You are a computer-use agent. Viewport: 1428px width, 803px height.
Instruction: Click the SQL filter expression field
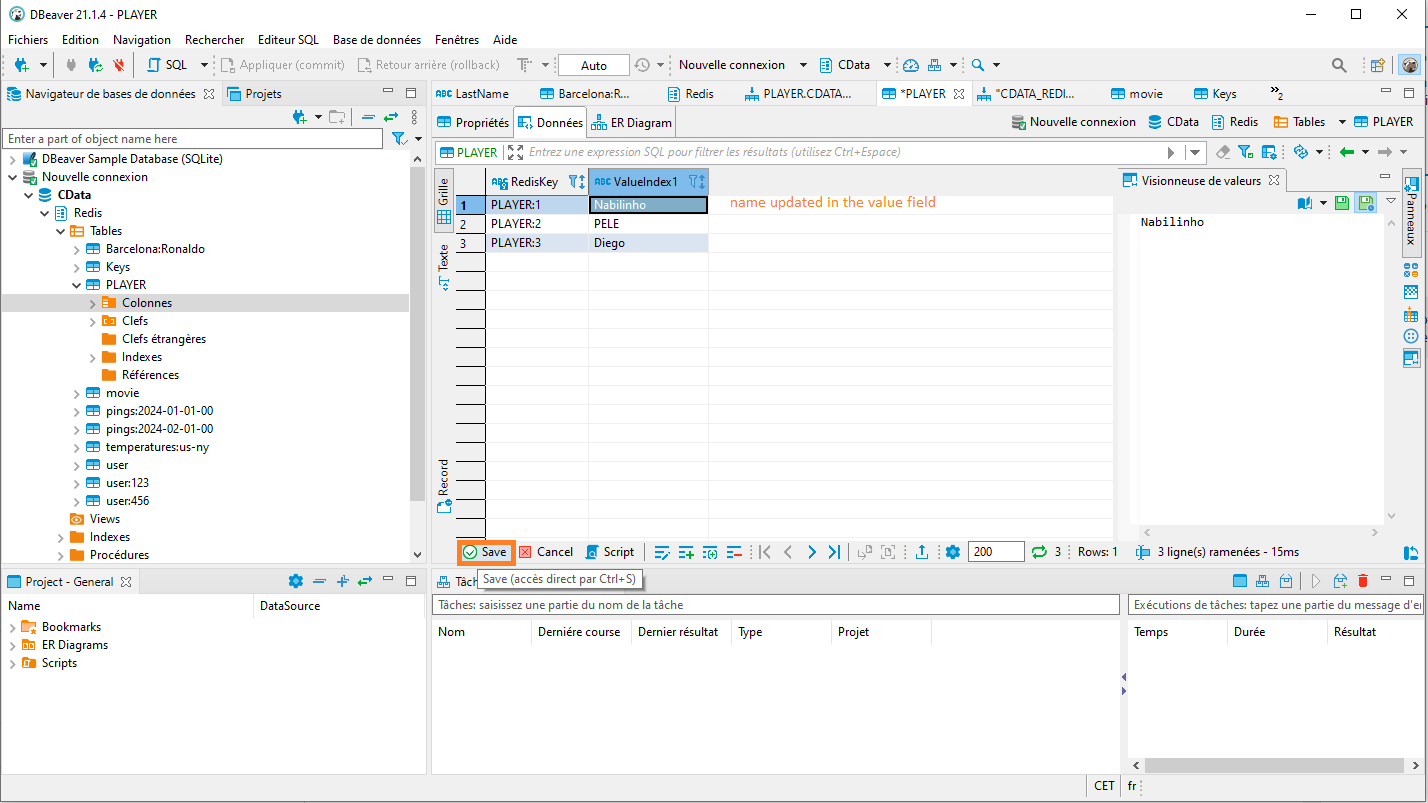[840, 153]
